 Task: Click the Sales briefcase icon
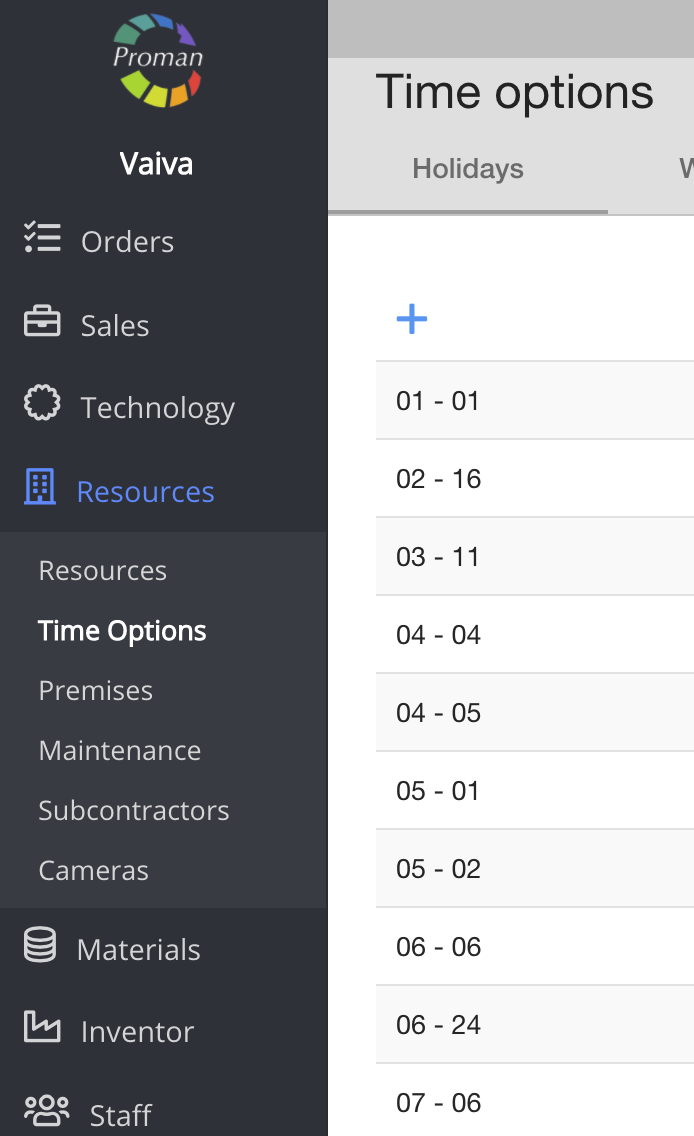tap(42, 324)
